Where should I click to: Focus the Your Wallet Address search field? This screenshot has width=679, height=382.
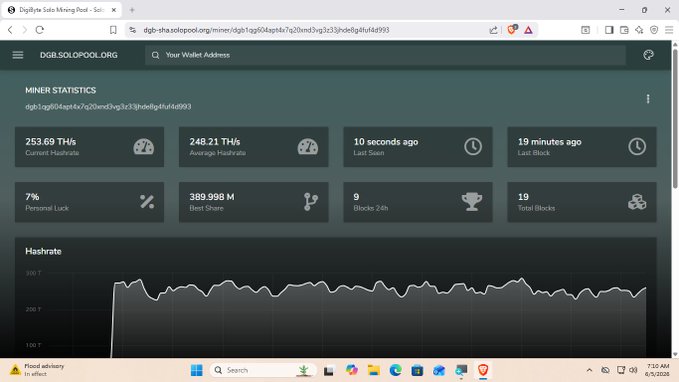coord(385,55)
